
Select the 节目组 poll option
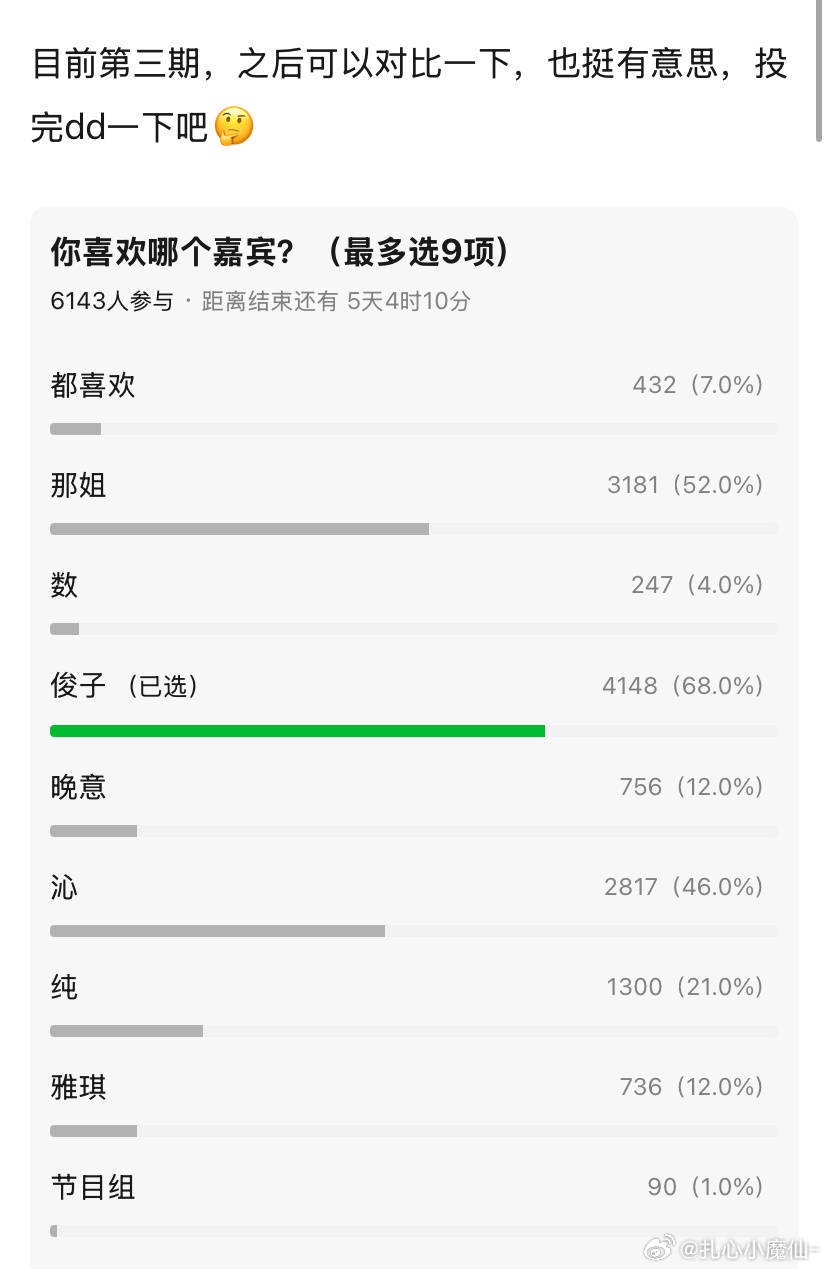click(x=414, y=1202)
